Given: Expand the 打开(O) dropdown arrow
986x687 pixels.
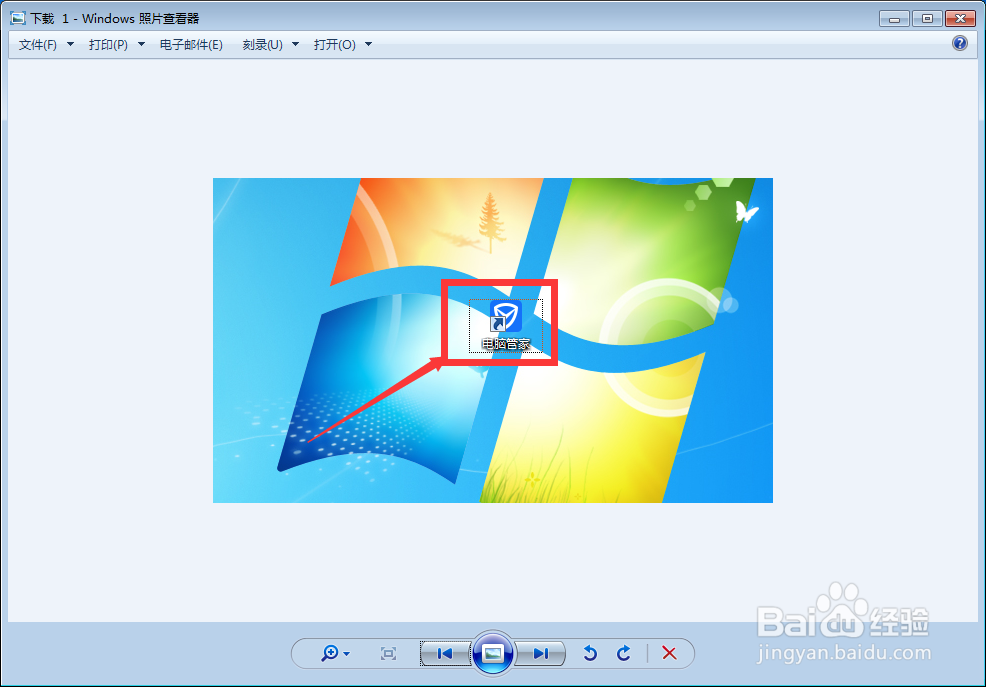Looking at the screenshot, I should coord(368,44).
